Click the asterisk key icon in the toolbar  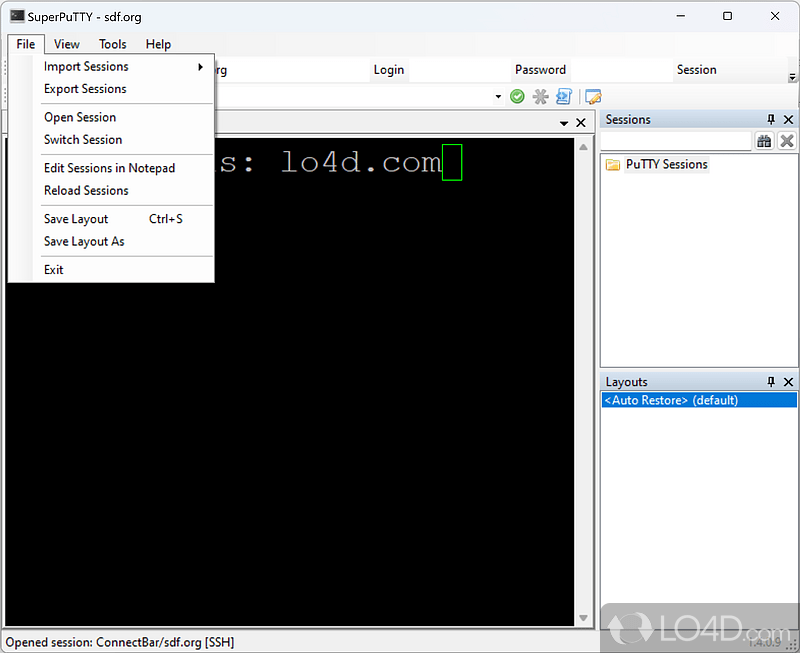tap(540, 96)
